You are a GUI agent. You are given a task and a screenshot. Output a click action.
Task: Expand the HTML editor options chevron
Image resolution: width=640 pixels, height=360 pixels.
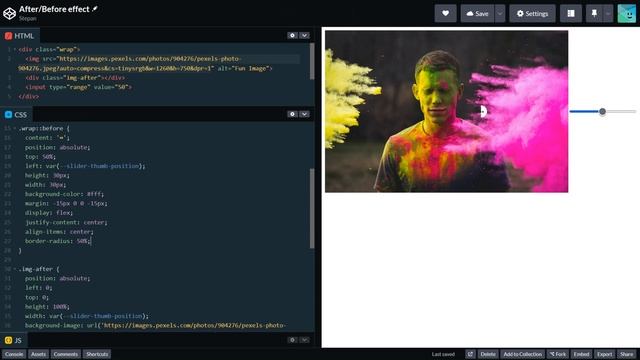point(304,36)
